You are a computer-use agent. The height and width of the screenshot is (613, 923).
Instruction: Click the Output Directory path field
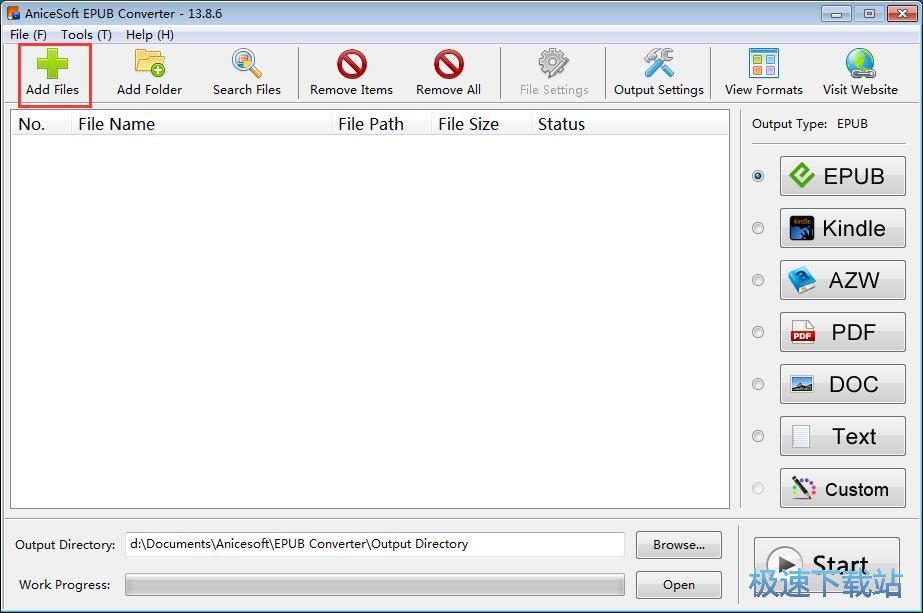[x=375, y=545]
